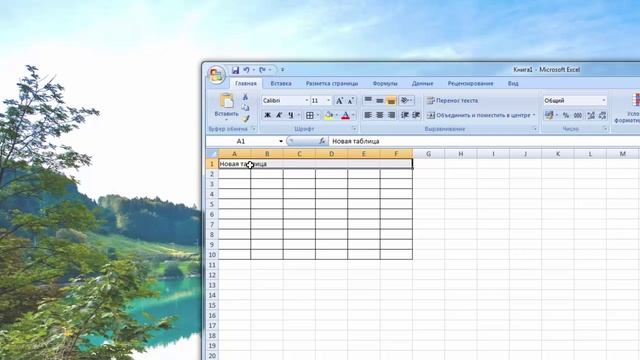This screenshot has height=360, width=640.
Task: Center cell text horizontally
Action: tap(380, 116)
